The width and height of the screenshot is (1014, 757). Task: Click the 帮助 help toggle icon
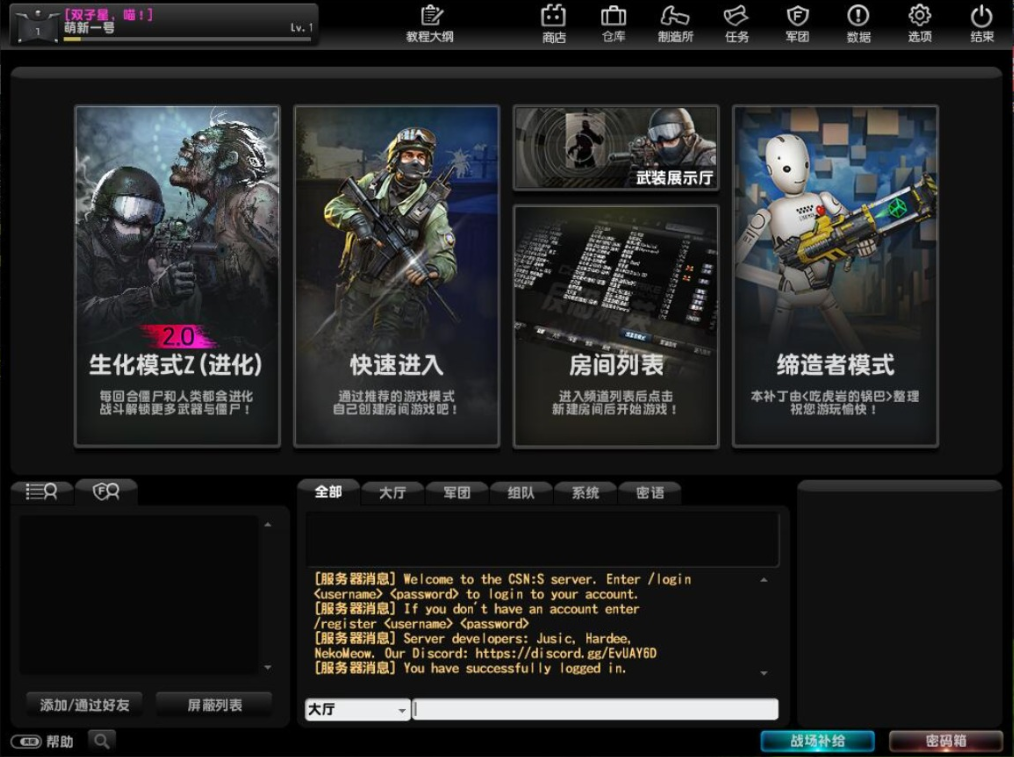point(27,741)
